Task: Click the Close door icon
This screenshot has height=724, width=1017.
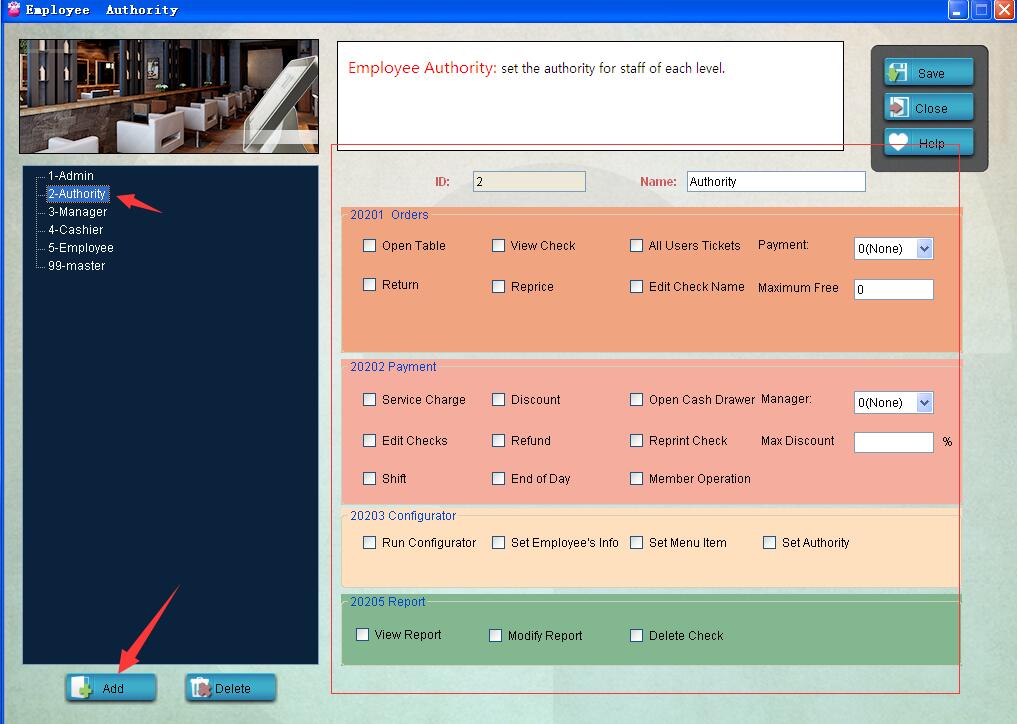Action: (x=898, y=107)
